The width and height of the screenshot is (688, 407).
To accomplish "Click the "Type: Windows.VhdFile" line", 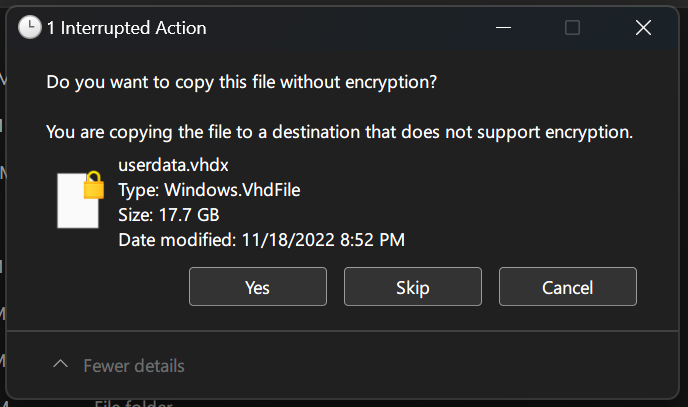I will (x=209, y=190).
